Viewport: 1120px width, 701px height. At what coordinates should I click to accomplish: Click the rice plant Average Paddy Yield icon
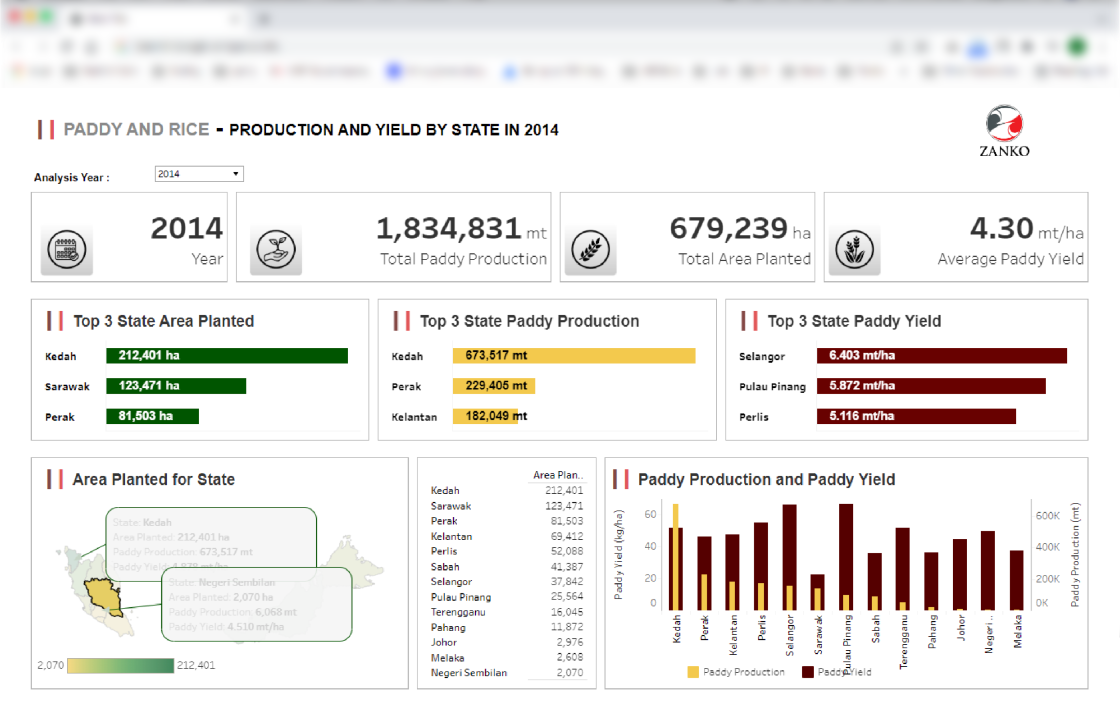[x=855, y=250]
